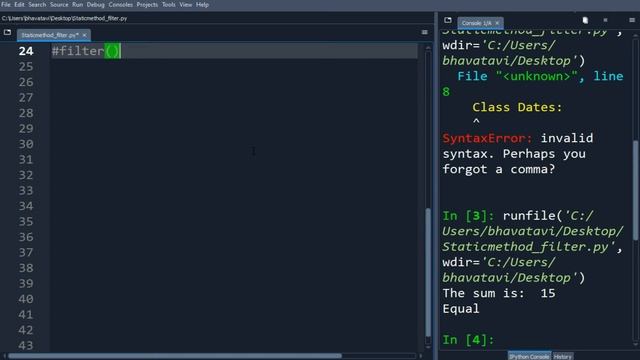640x360 pixels.
Task: Click the editor vertical scrollbar thumb
Action: point(428,272)
